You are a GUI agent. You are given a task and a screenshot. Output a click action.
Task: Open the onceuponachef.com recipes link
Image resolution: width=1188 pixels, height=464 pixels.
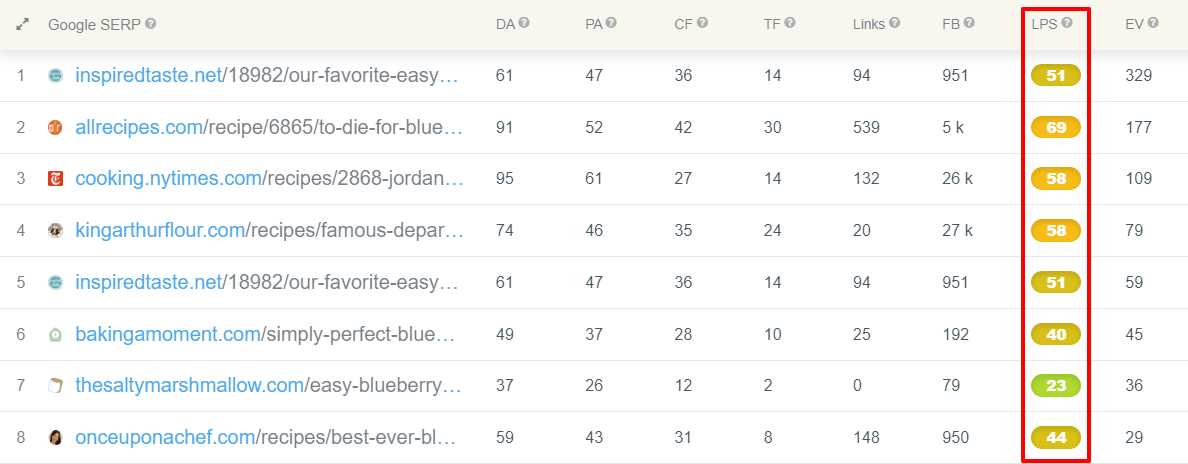click(x=266, y=437)
